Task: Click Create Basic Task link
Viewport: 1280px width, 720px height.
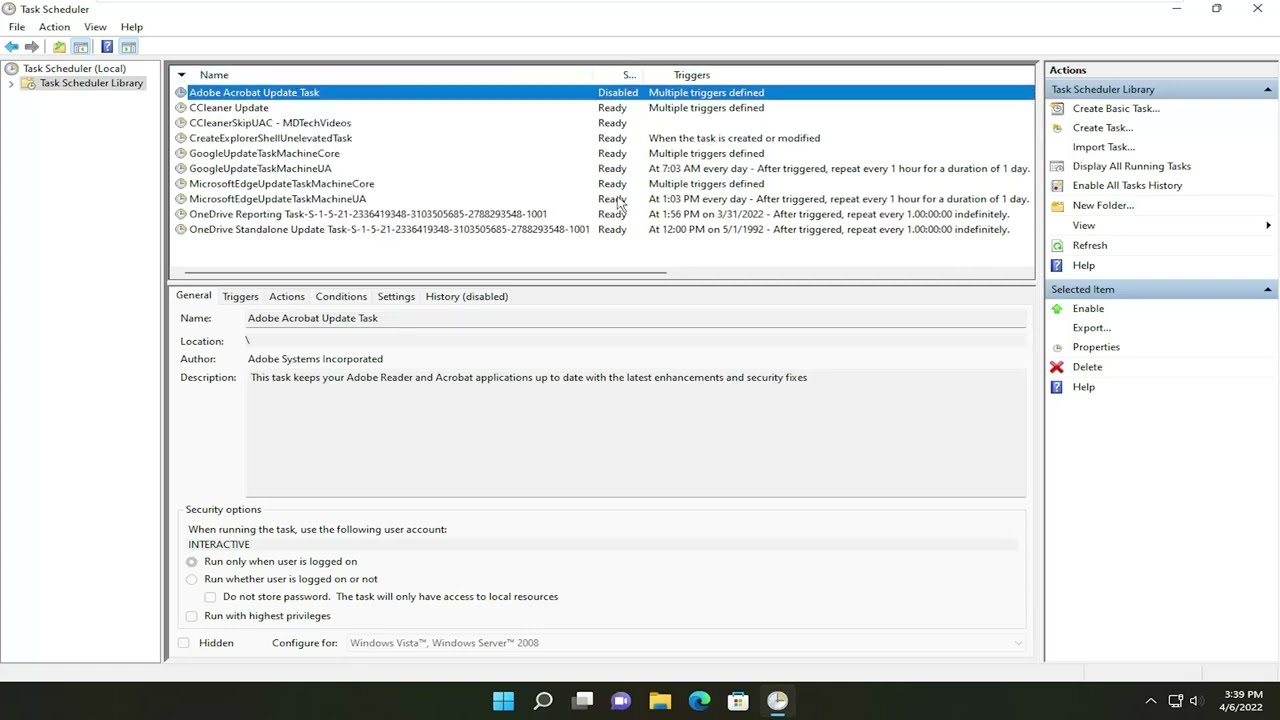Action: point(1115,108)
